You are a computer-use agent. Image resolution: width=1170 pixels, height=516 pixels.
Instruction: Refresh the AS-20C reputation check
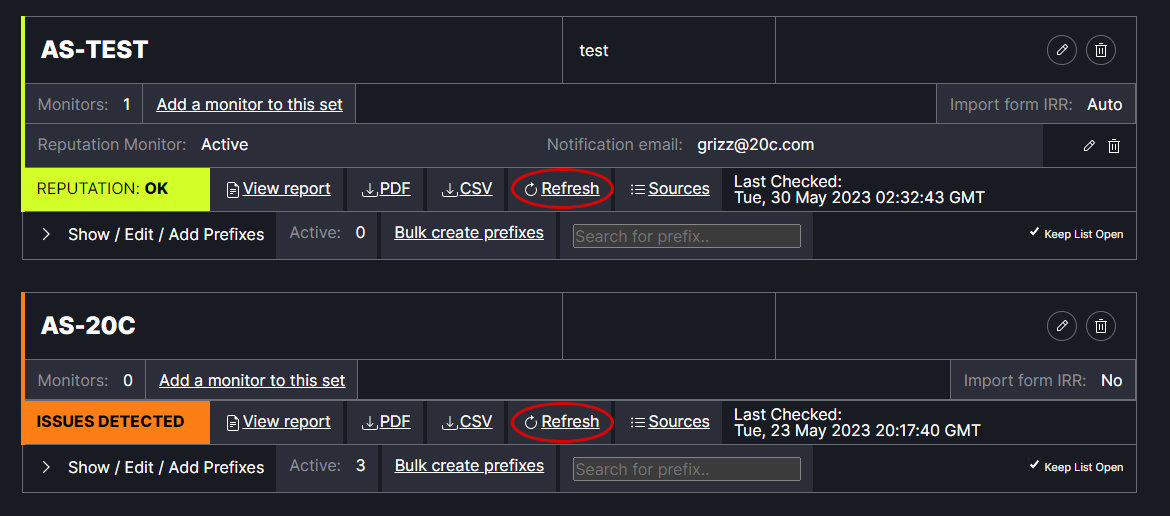point(562,422)
